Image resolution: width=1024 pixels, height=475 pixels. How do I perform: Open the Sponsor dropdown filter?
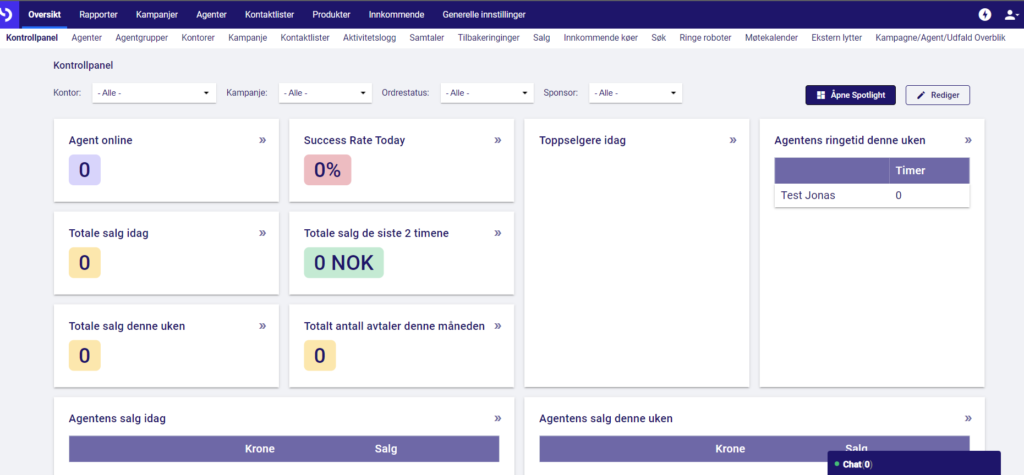pos(635,93)
